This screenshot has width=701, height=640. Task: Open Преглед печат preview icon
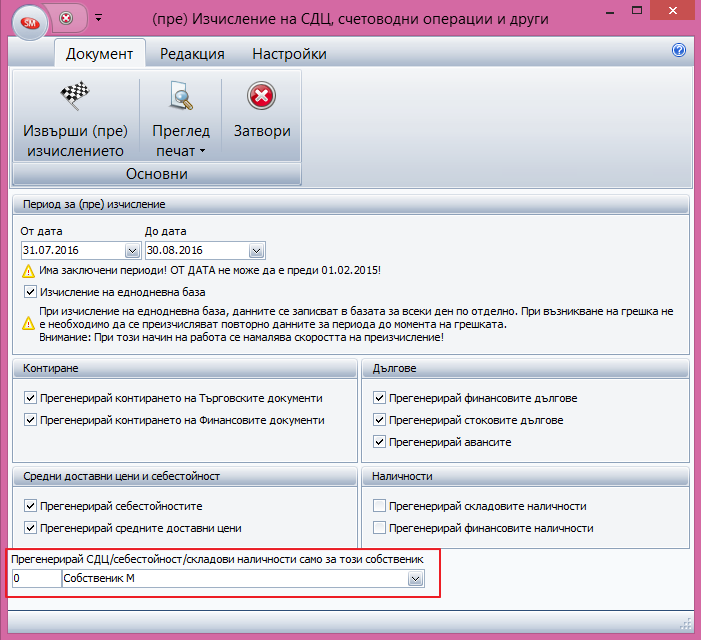point(181,95)
